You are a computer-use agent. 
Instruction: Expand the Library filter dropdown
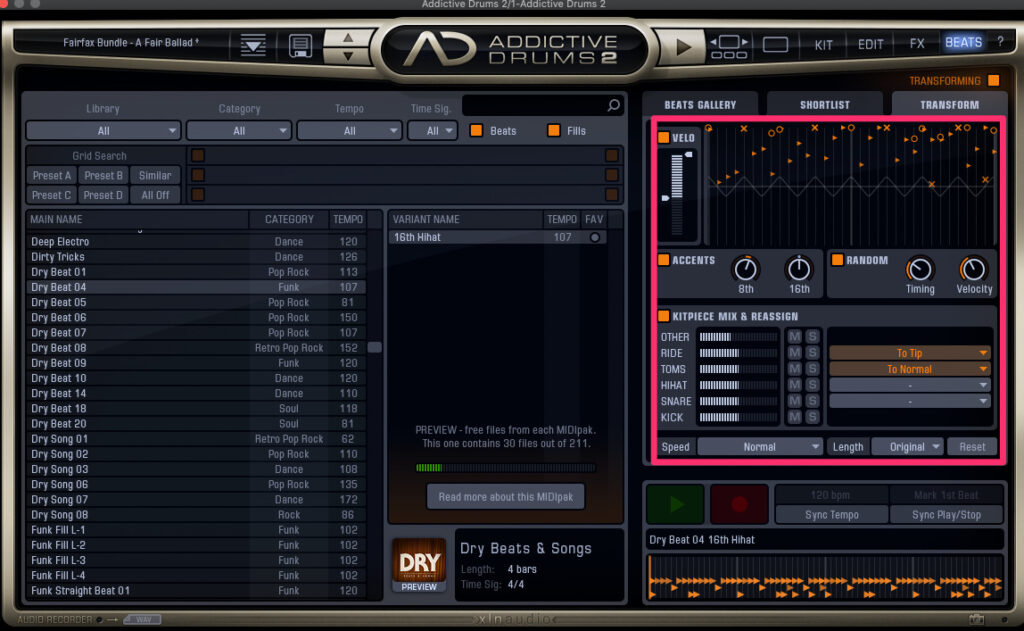[103, 131]
